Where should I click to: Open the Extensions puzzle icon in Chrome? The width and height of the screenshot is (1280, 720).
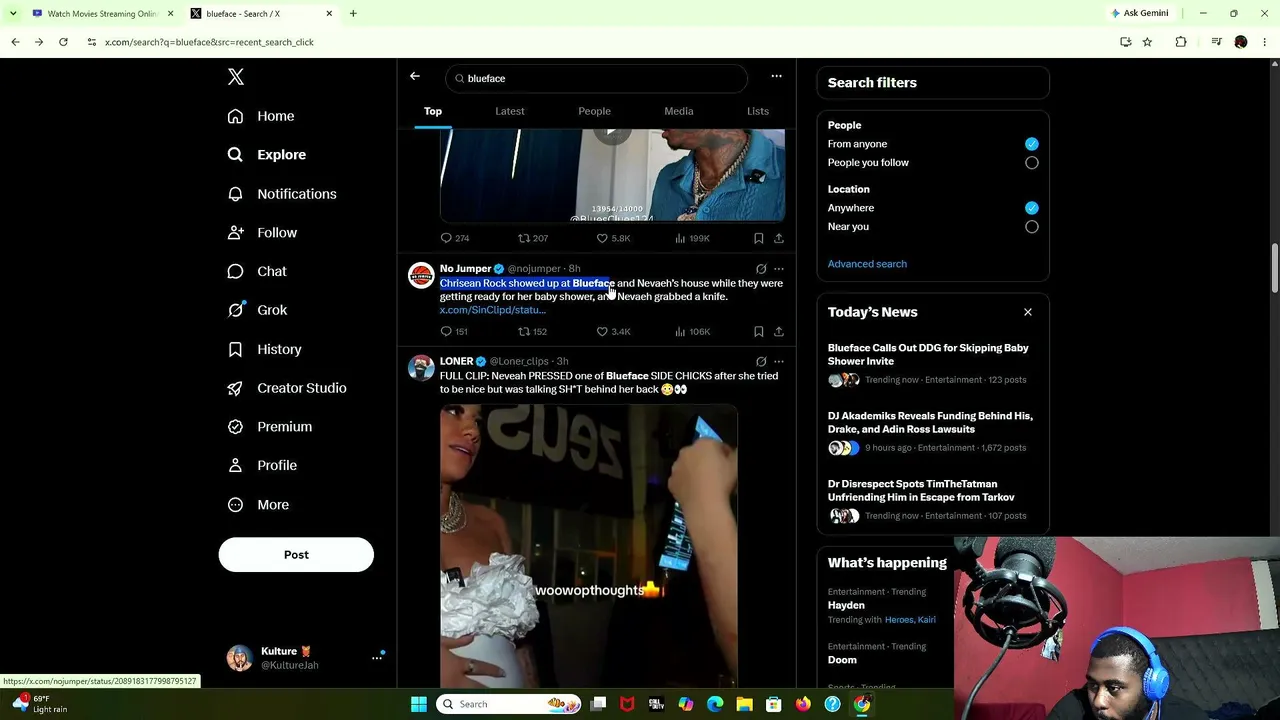pyautogui.click(x=1181, y=42)
